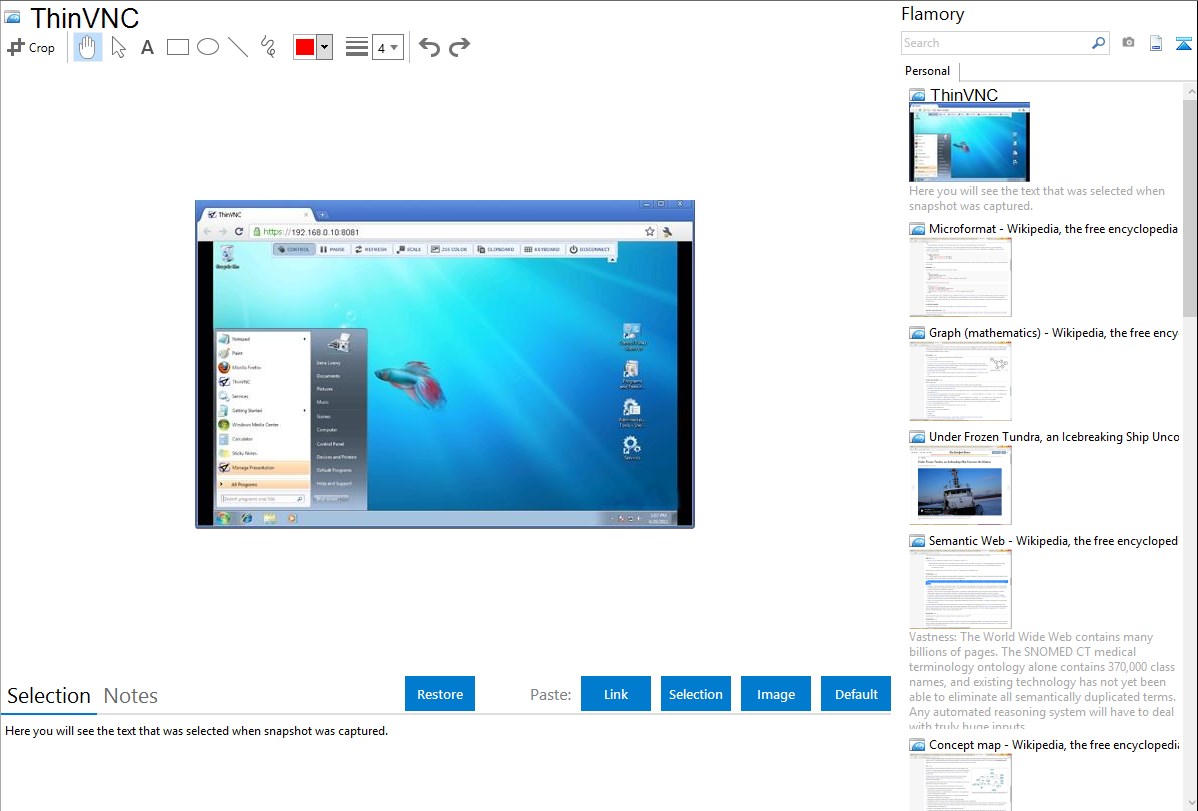Screen dimensions: 1198x811
Task: Click the Default paste button
Action: pyautogui.click(x=856, y=694)
